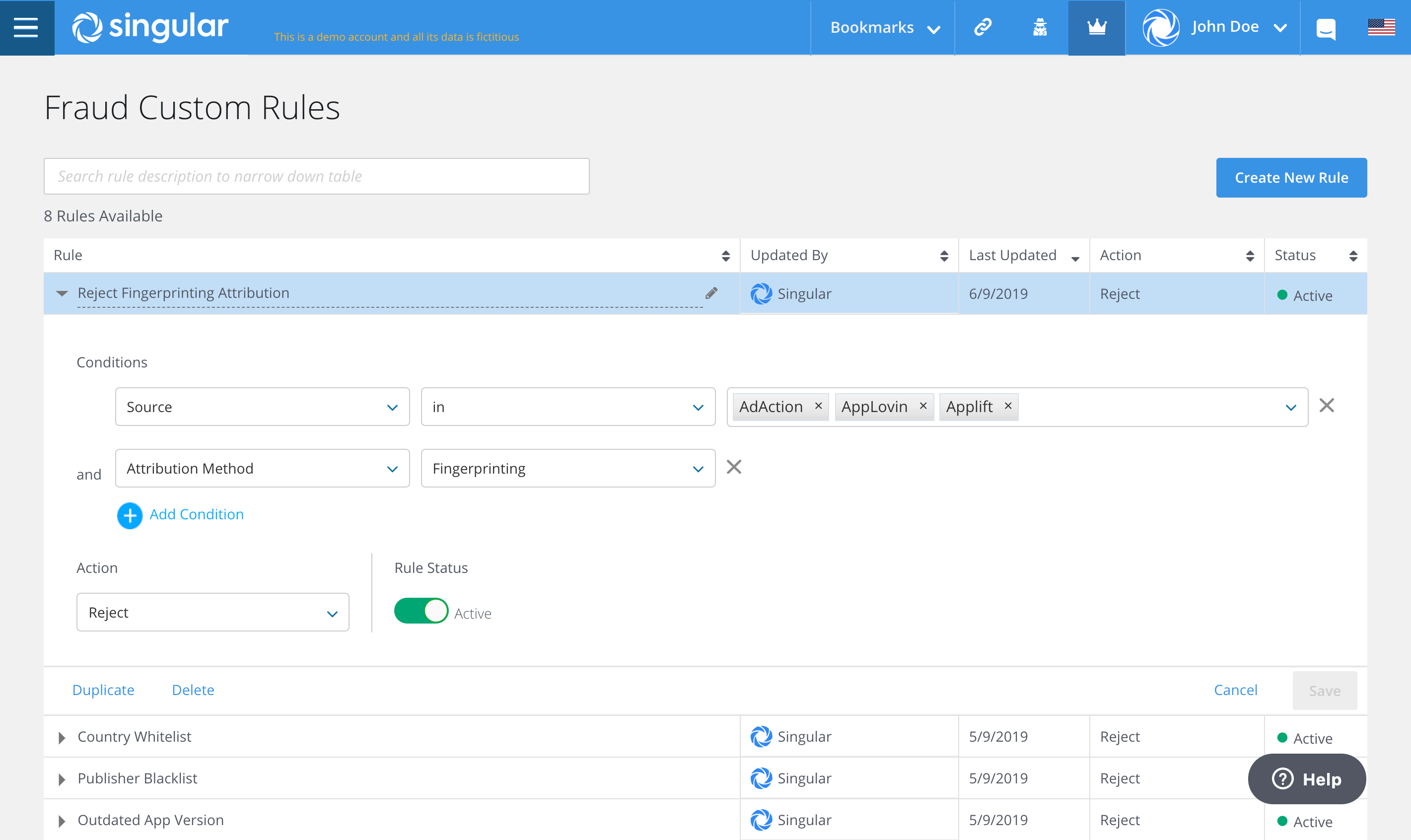
Task: Collapse the Reject Fingerprinting Attribution rule
Action: (x=62, y=293)
